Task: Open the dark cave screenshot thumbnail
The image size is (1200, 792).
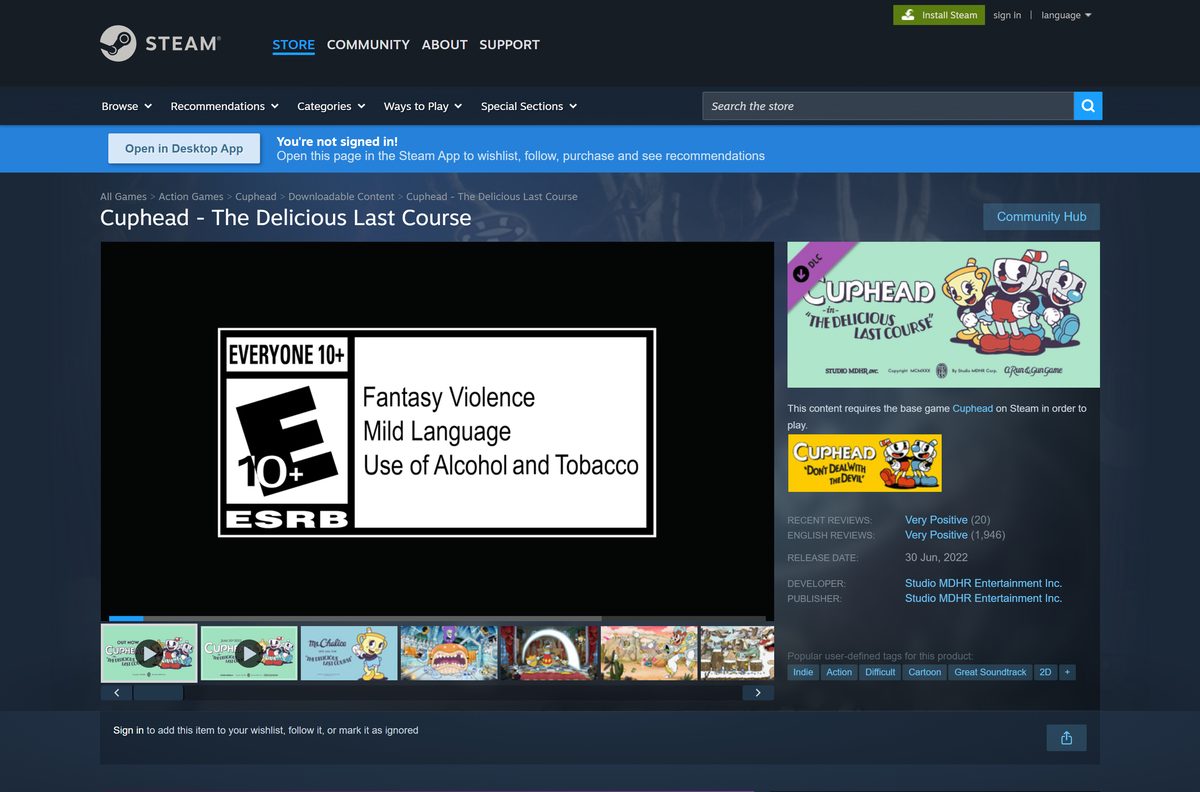Action: click(x=549, y=653)
